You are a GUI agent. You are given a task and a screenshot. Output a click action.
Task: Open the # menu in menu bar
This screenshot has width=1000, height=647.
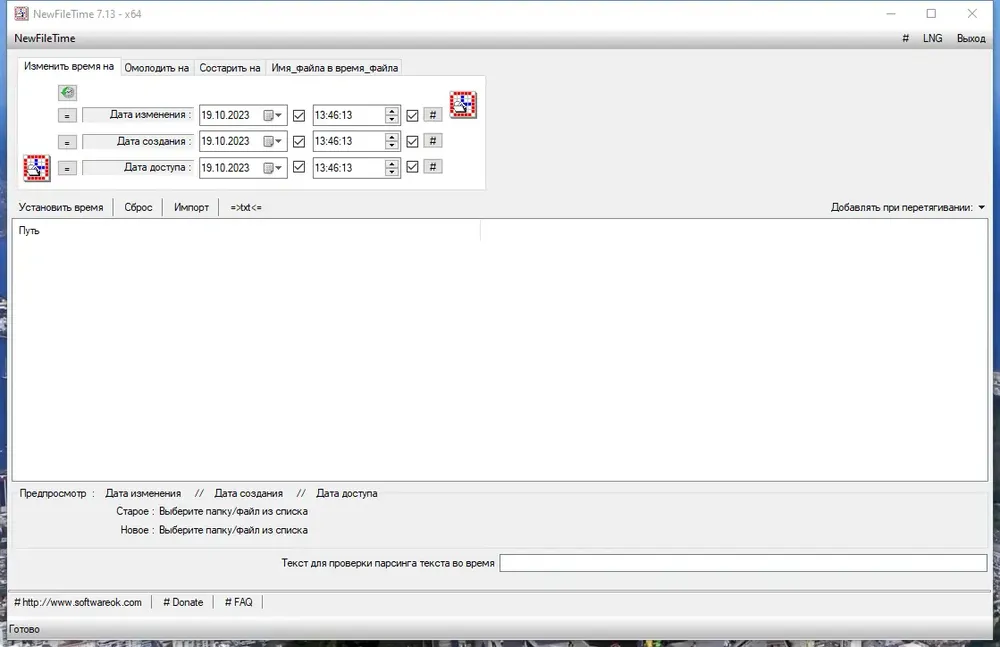click(x=906, y=38)
